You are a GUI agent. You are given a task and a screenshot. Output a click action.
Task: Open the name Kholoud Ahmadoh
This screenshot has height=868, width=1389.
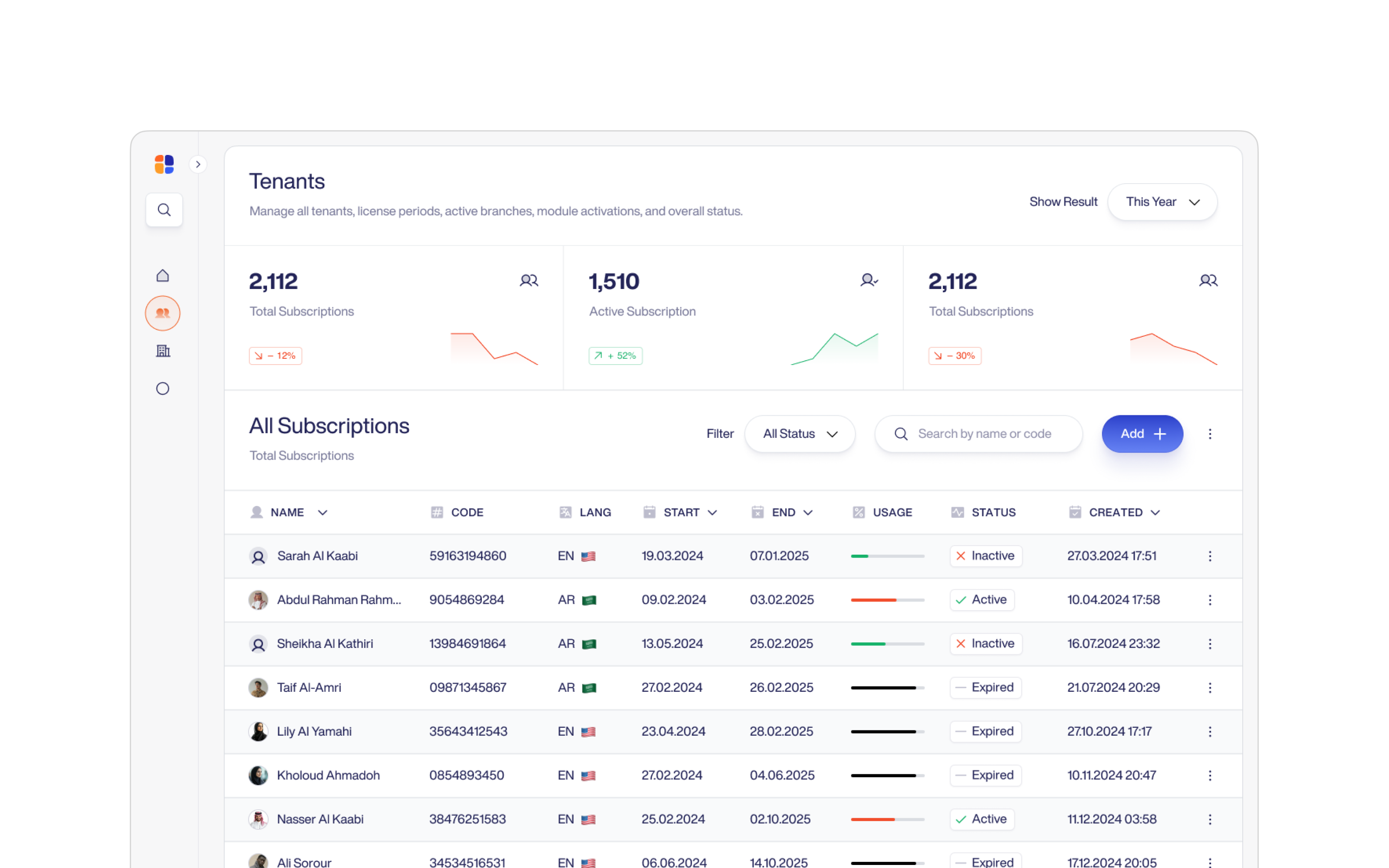click(328, 776)
